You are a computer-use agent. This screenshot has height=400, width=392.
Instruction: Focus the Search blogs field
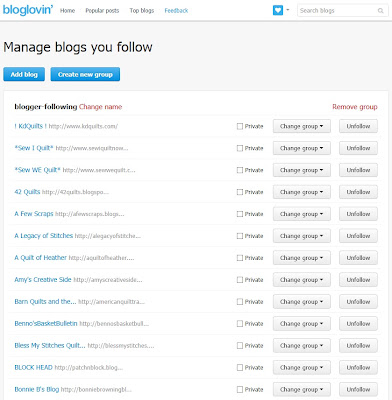(342, 11)
